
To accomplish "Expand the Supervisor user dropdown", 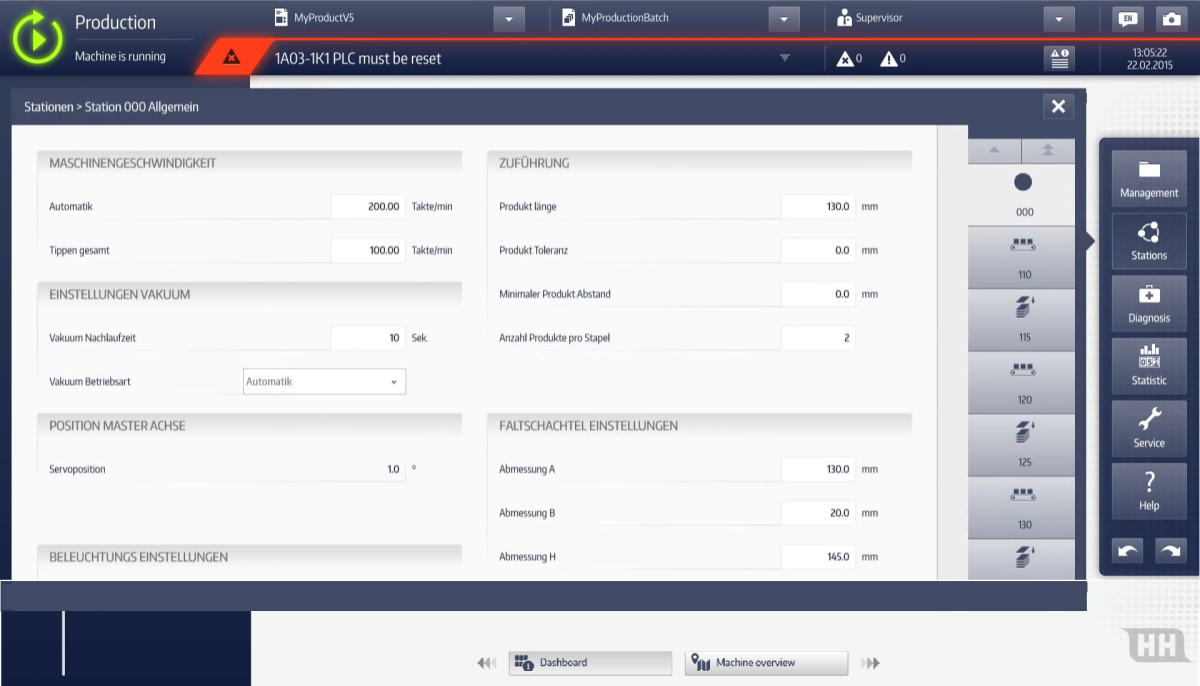I will [1058, 19].
